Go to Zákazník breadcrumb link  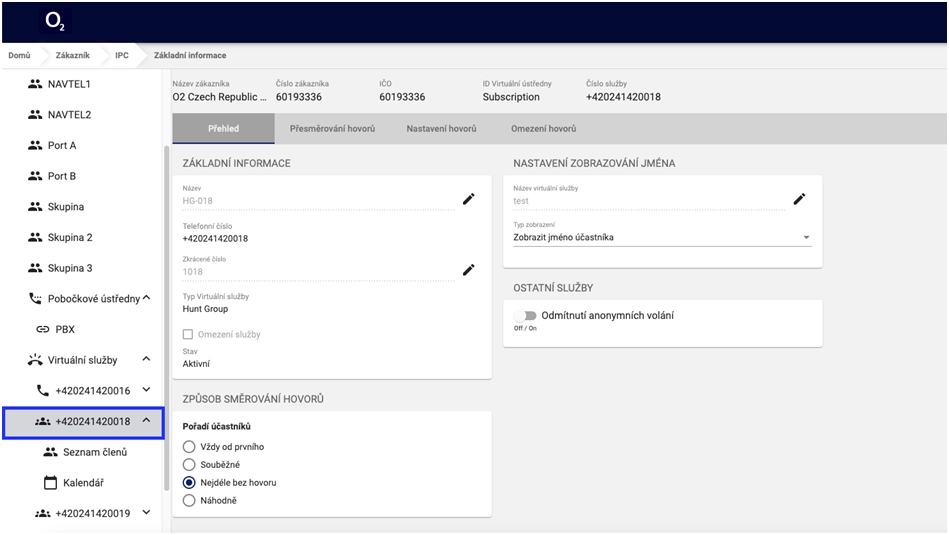pos(72,55)
